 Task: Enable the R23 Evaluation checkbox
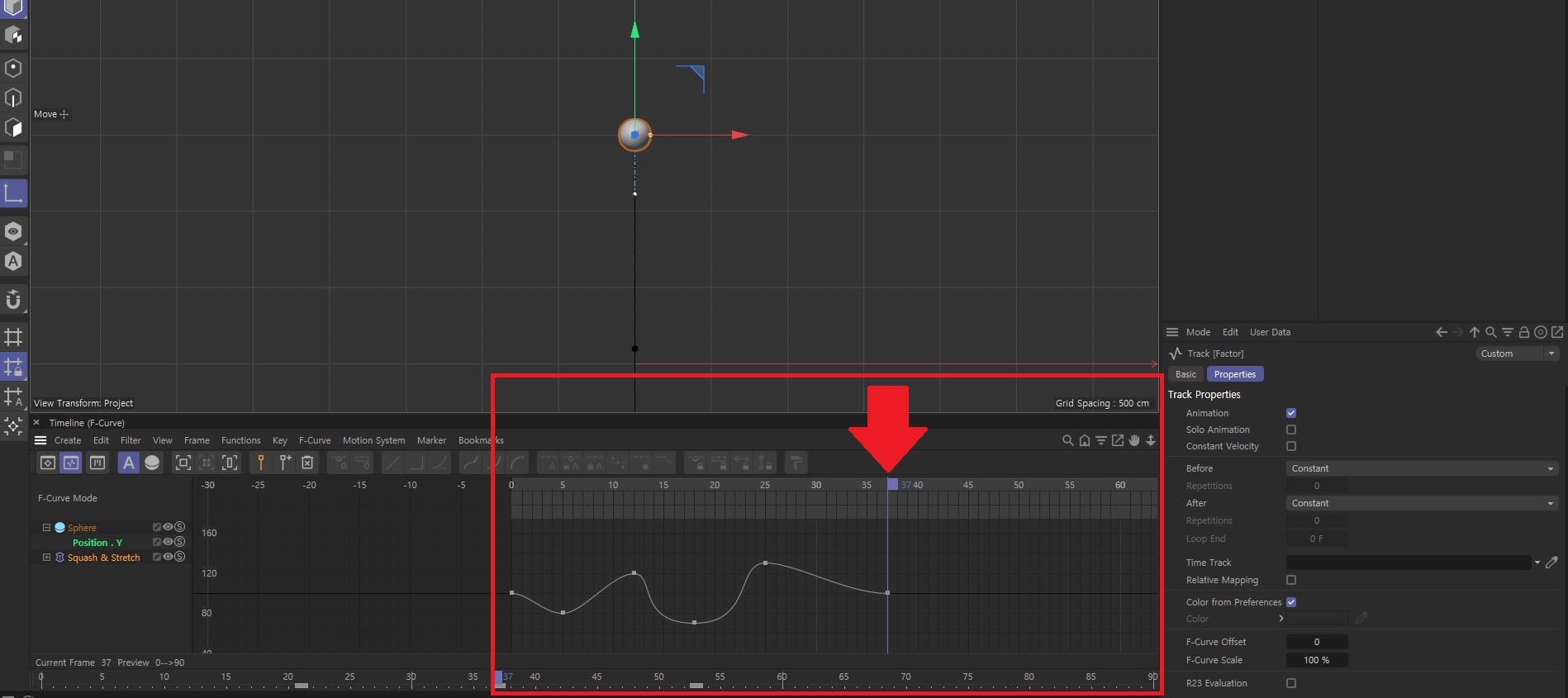(x=1291, y=683)
